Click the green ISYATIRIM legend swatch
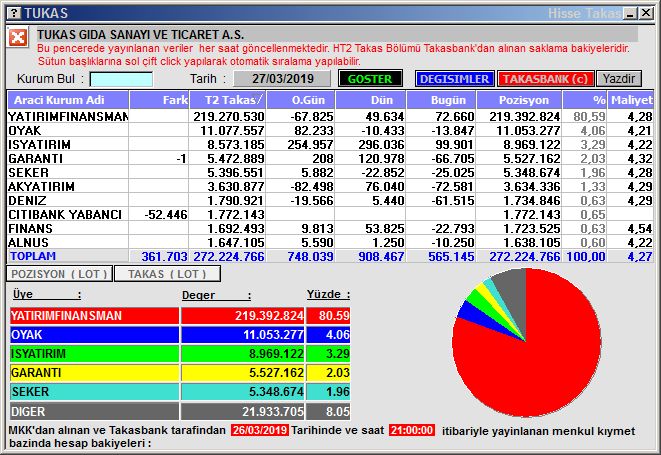Image resolution: width=661 pixels, height=455 pixels. [x=94, y=354]
